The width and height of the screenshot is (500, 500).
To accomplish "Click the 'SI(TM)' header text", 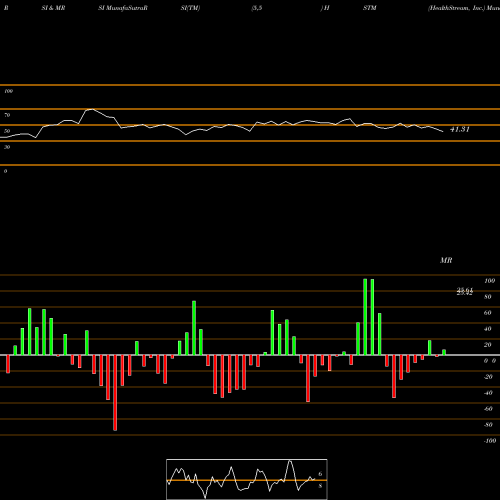I will (190, 8).
